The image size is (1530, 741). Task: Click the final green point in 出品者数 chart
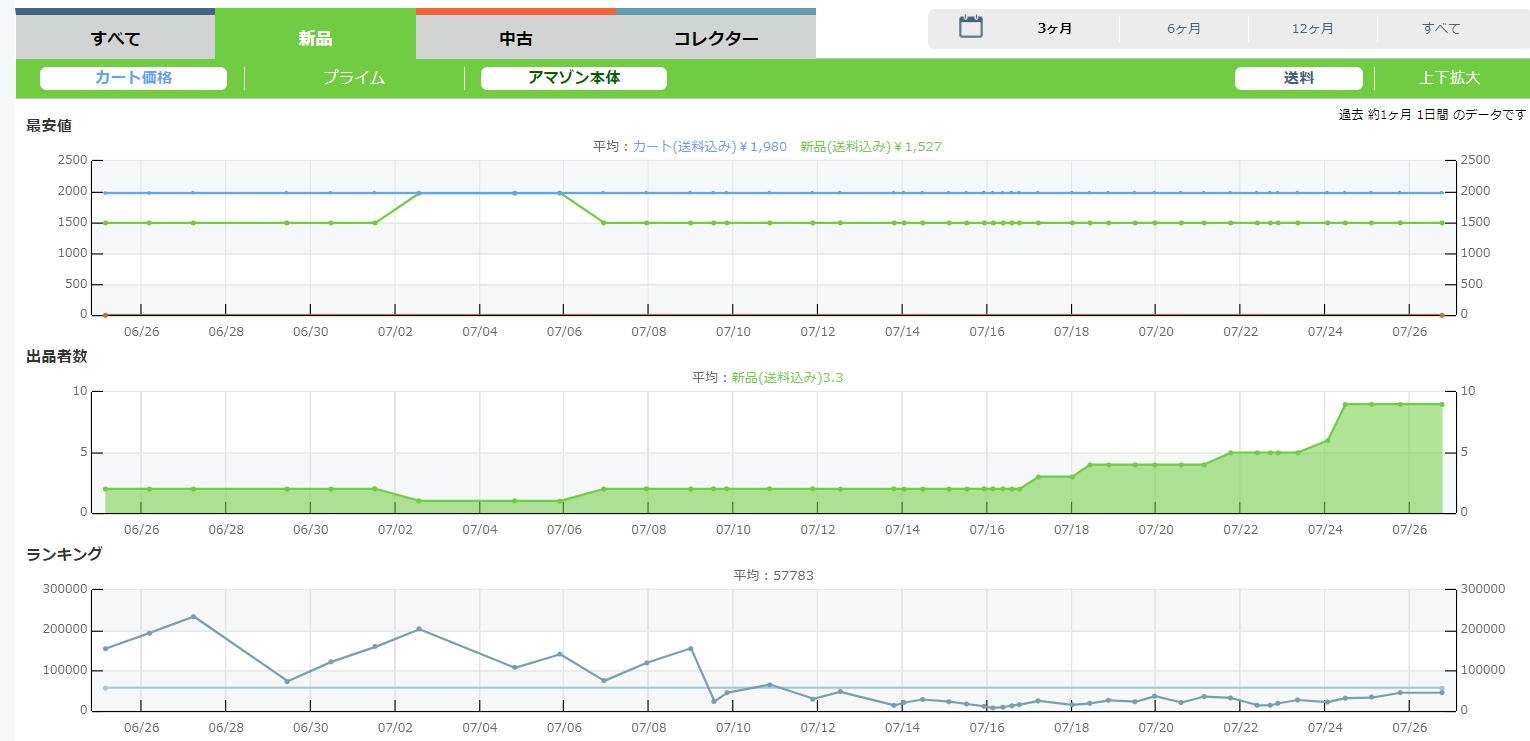(1441, 404)
